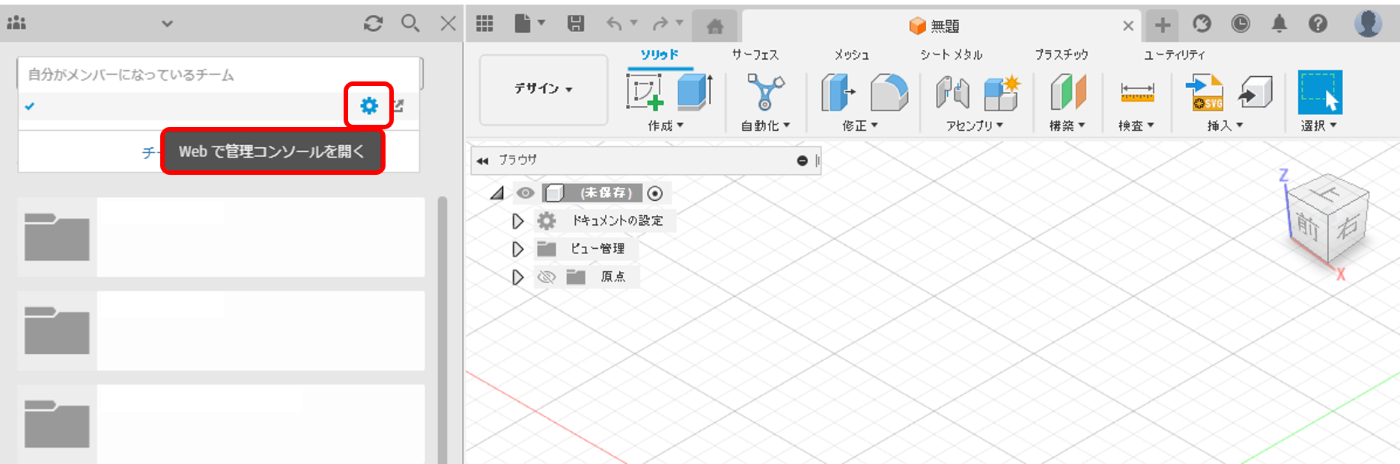
Task: Open the undo history dropdown arrow
Action: click(x=633, y=23)
